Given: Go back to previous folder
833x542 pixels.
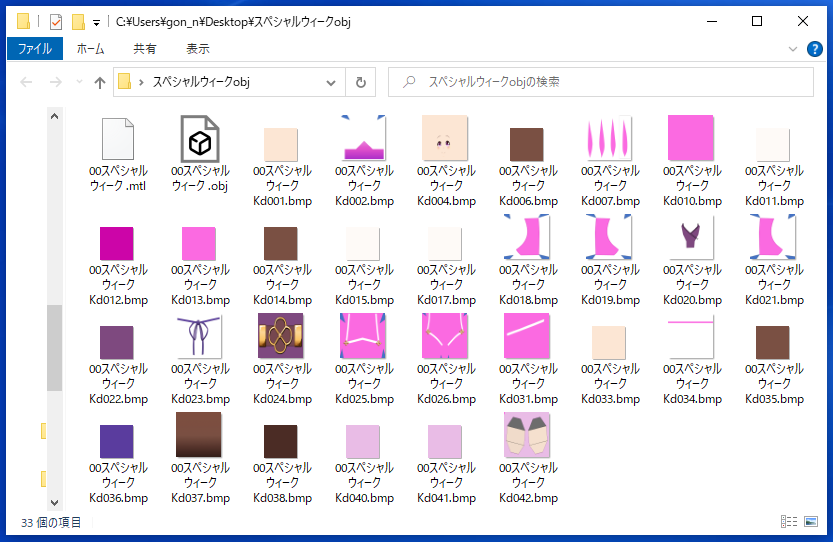Looking at the screenshot, I should tap(26, 82).
